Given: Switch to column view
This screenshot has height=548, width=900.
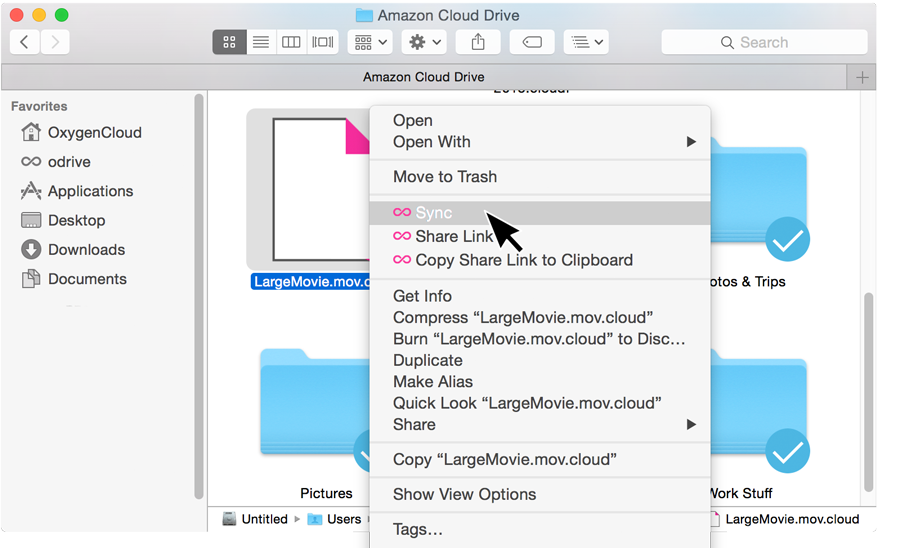Looking at the screenshot, I should pyautogui.click(x=292, y=42).
